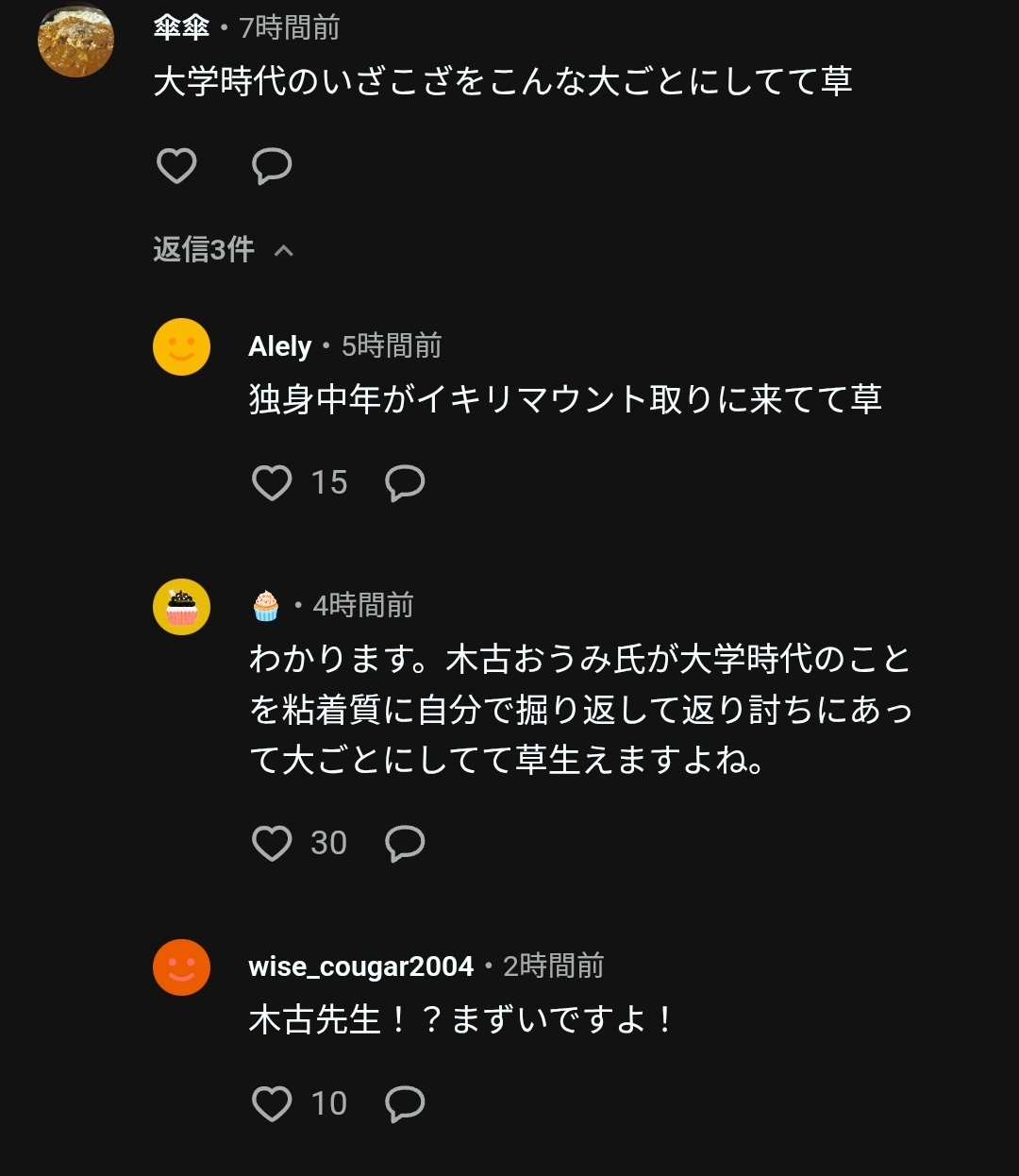This screenshot has width=1019, height=1176.
Task: Tap the 傘傘 username
Action: [181, 28]
